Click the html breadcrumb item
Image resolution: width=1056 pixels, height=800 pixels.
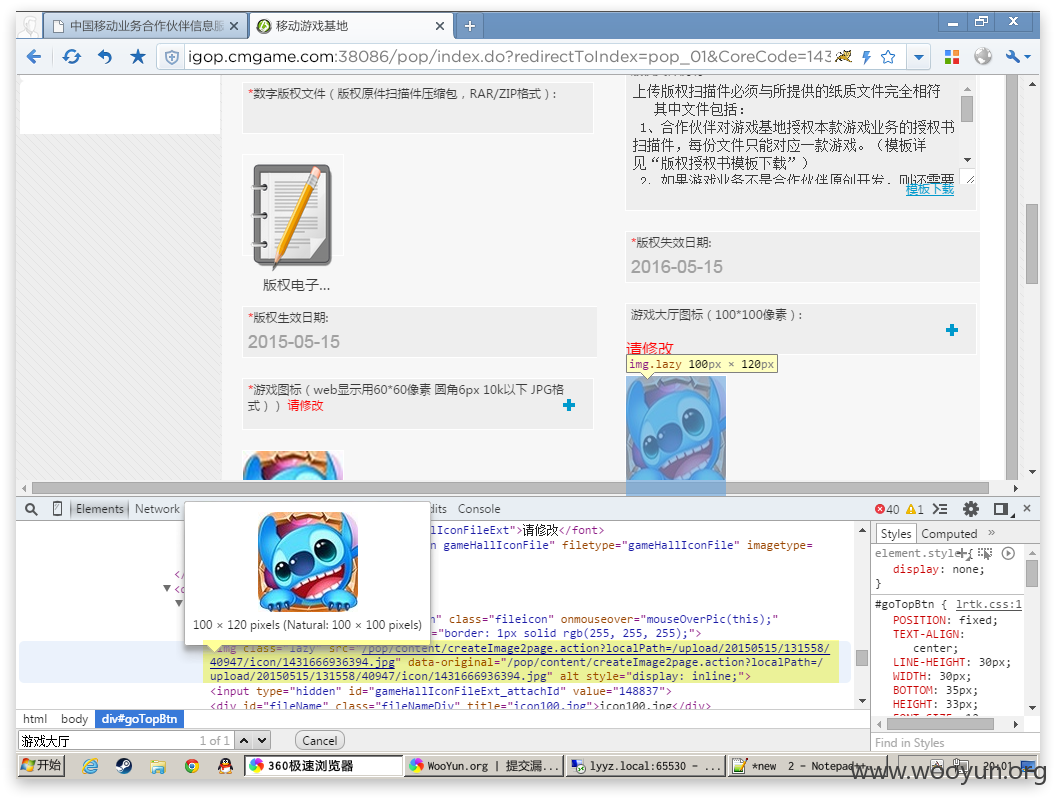[35, 719]
